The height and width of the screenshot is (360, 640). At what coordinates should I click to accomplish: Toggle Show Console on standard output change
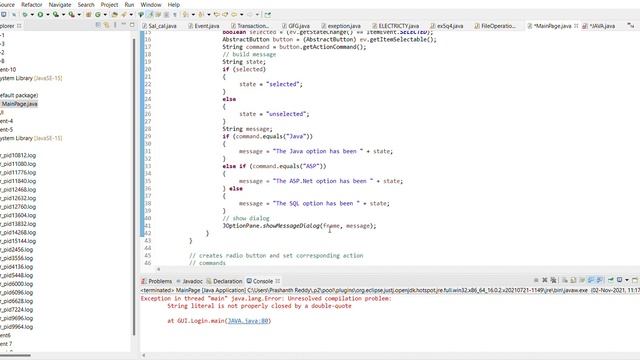tap(591, 280)
